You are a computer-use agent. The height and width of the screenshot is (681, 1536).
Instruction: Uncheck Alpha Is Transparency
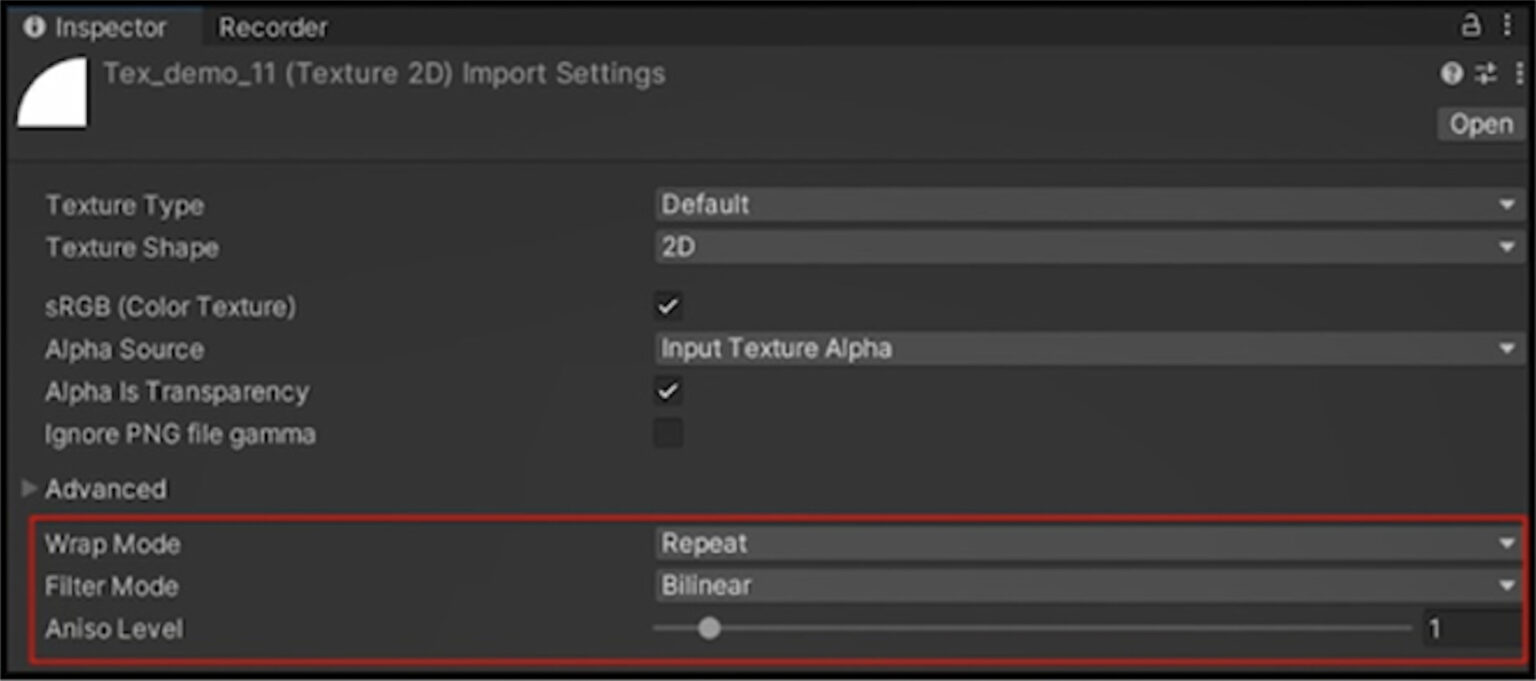click(670, 391)
